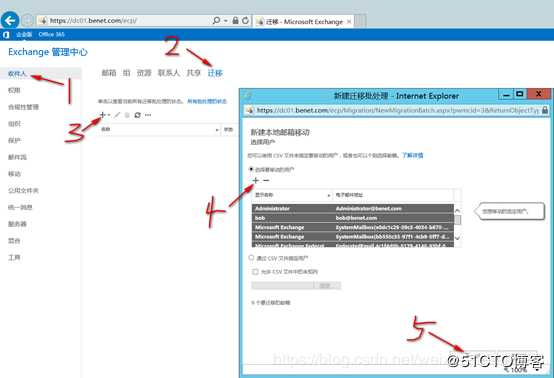
Task: Switch to the '邮箱' tab
Action: point(109,73)
